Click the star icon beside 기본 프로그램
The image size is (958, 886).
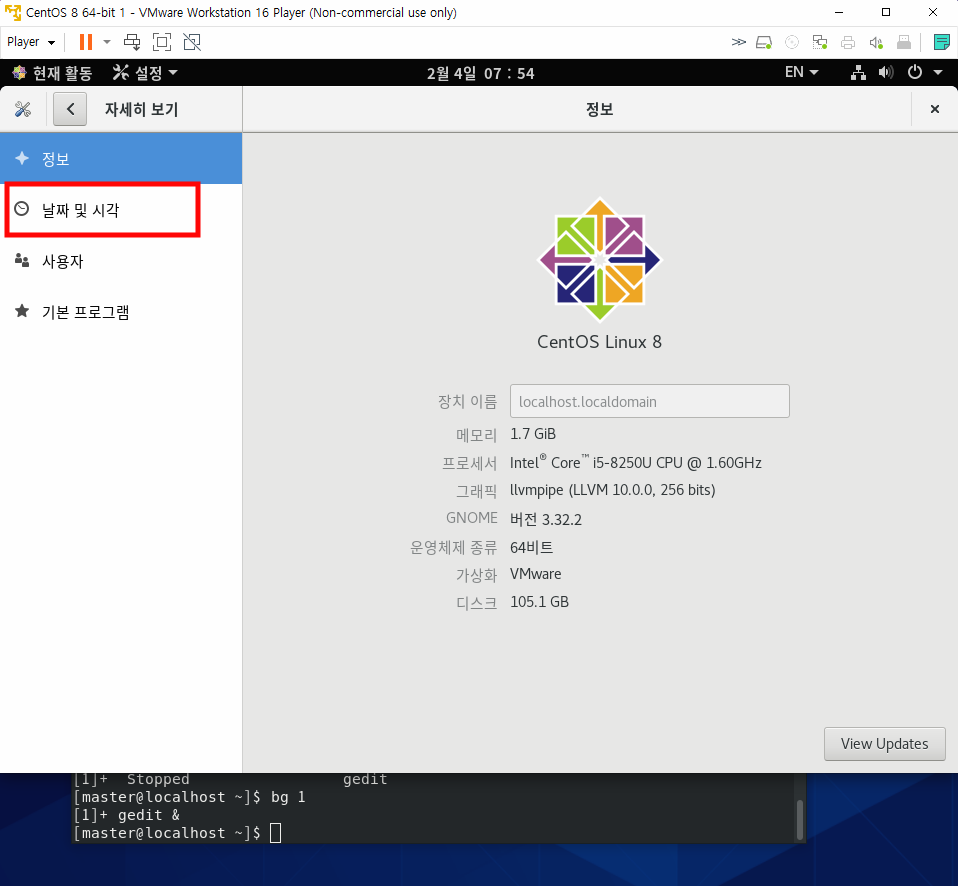click(22, 311)
